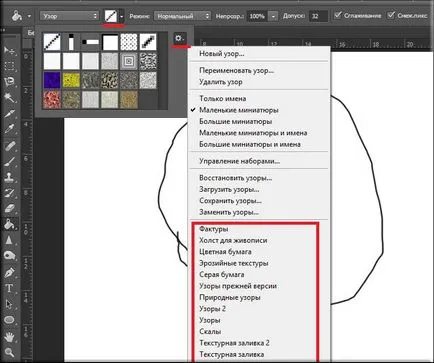The height and width of the screenshot is (363, 434).
Task: Pick the dark blue pattern swatch
Action: [x=52, y=80]
